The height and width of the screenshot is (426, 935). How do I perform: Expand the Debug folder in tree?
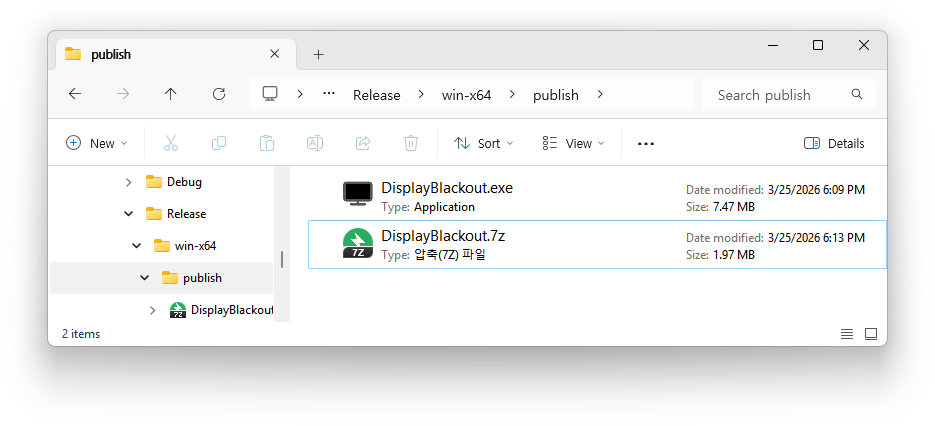pos(128,182)
